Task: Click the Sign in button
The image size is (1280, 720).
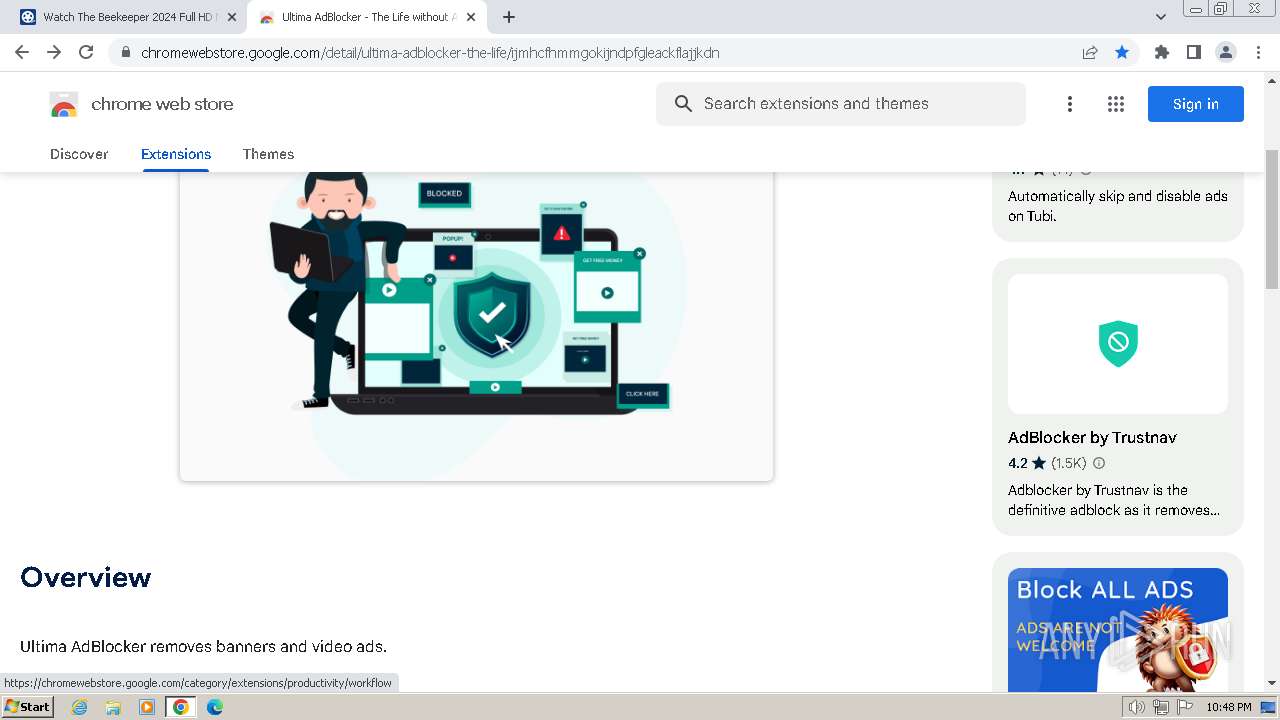Action: point(1196,104)
